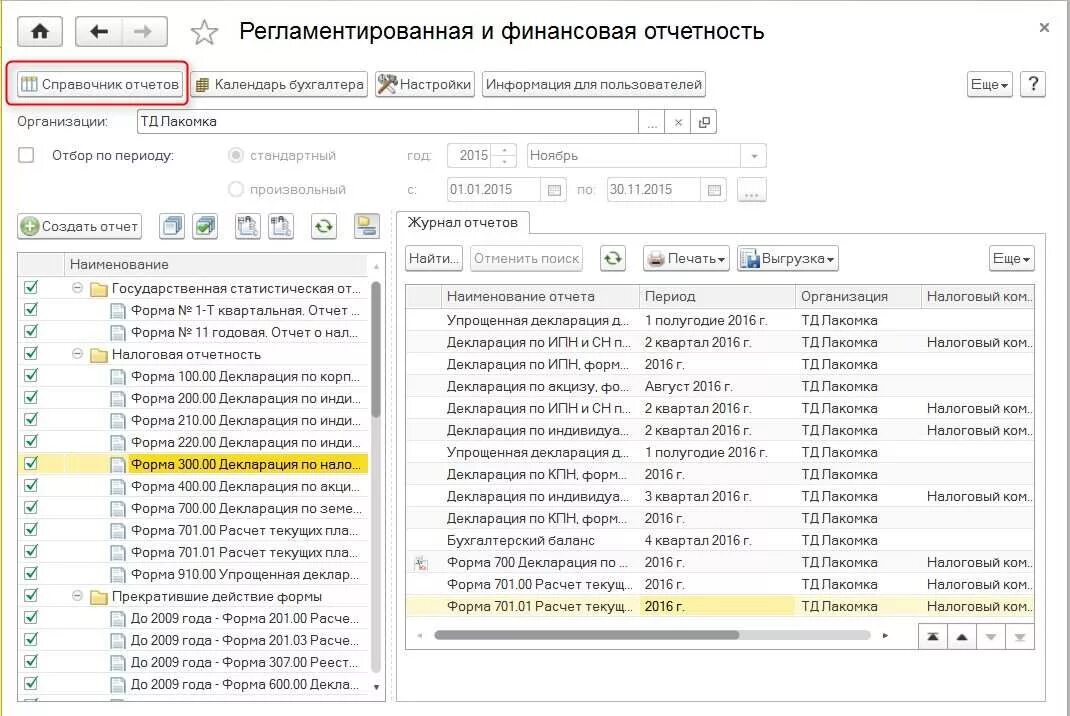Viewport: 1070px width, 716px height.
Task: Open Справочник отчетов
Action: [x=100, y=85]
